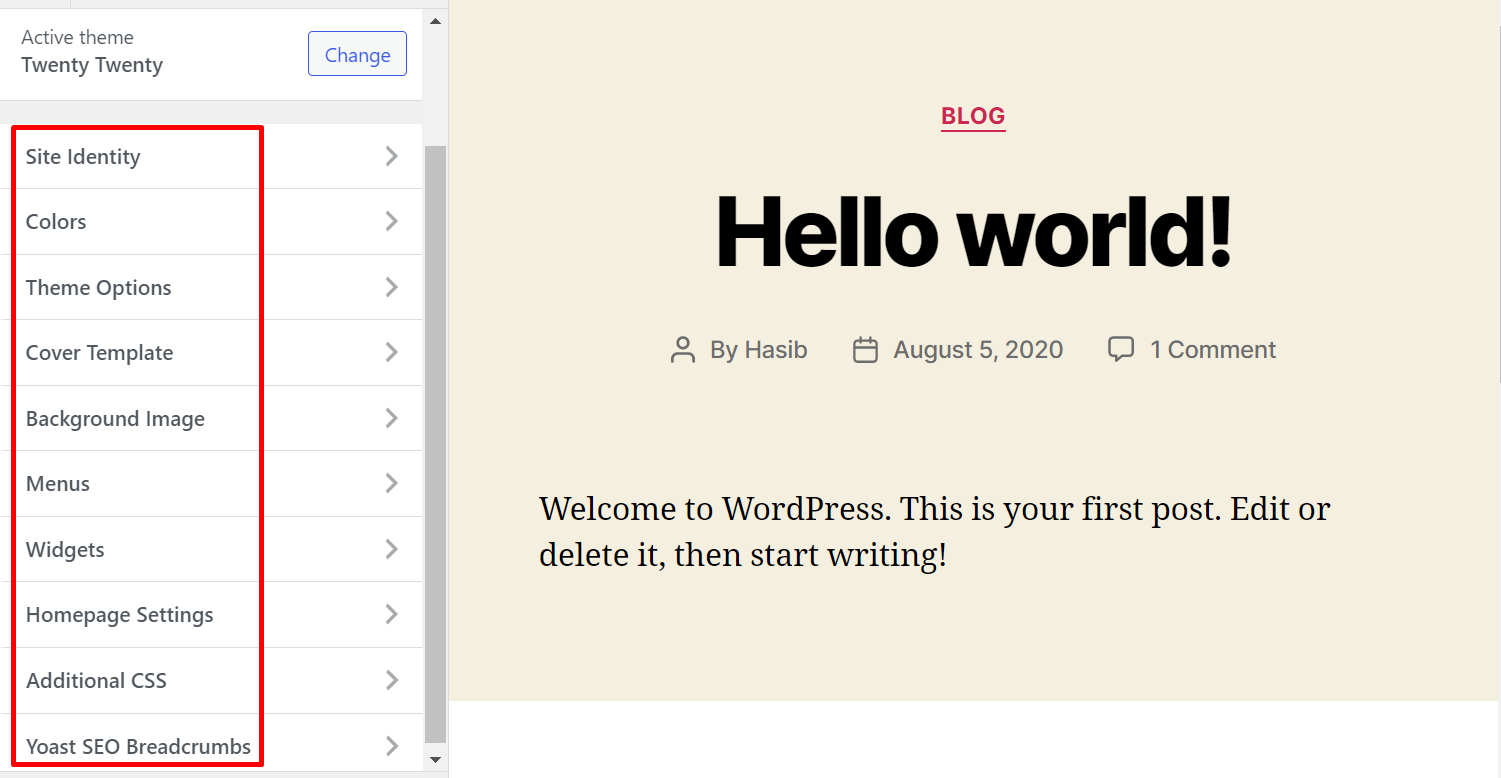
Task: Open the 1 Comment link
Action: click(1213, 350)
